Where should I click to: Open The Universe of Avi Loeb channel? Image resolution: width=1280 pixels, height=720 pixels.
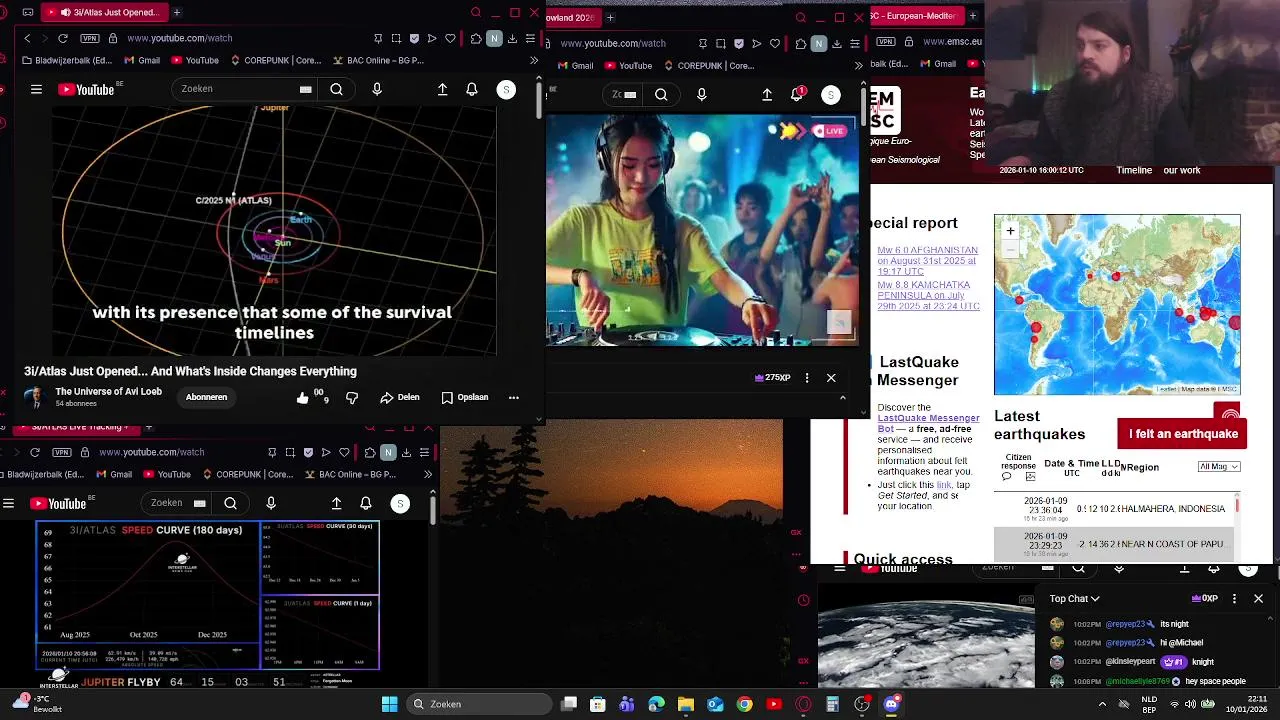[108, 391]
